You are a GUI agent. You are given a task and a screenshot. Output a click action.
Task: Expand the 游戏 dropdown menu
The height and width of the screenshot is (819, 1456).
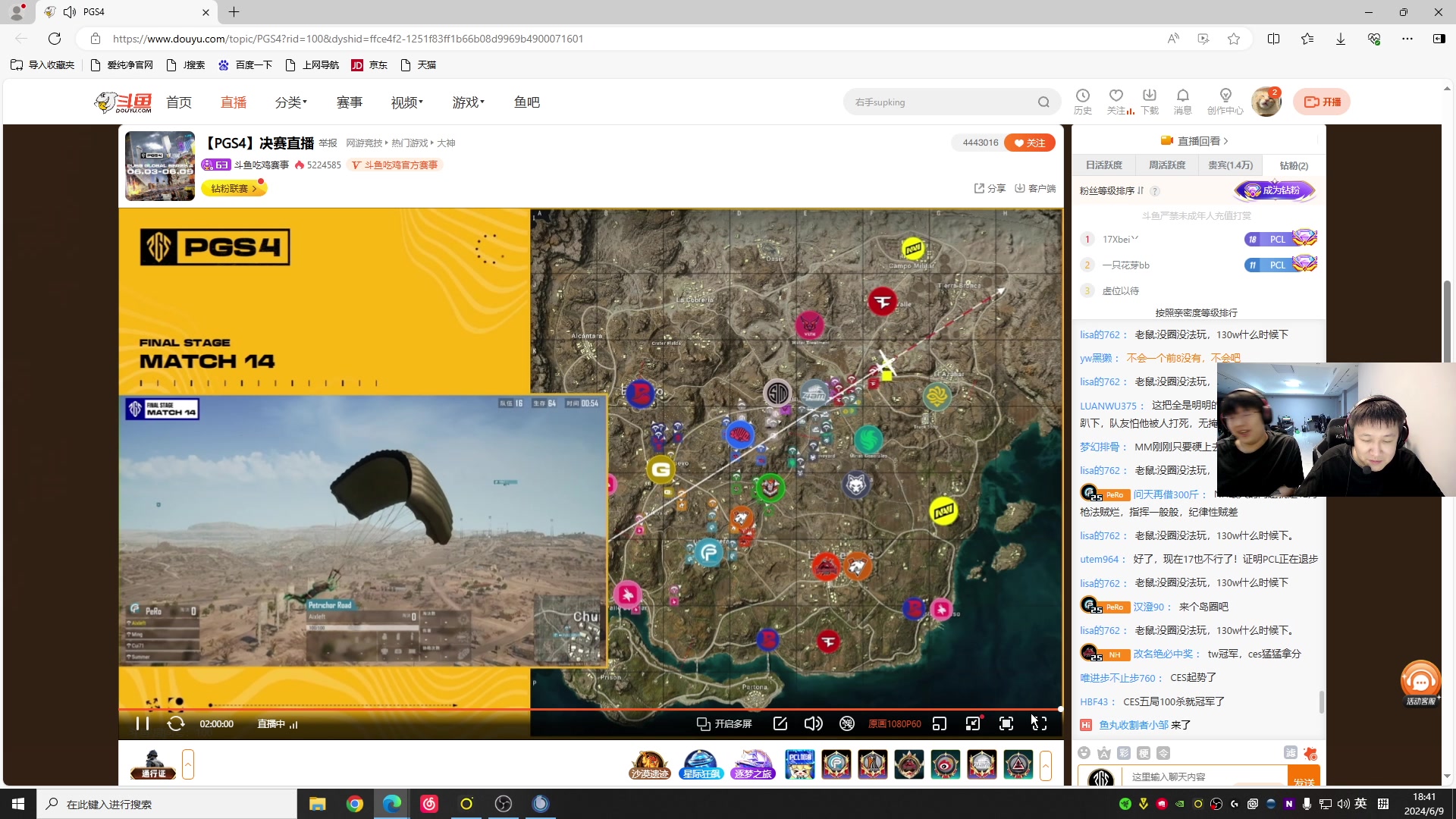(x=468, y=102)
